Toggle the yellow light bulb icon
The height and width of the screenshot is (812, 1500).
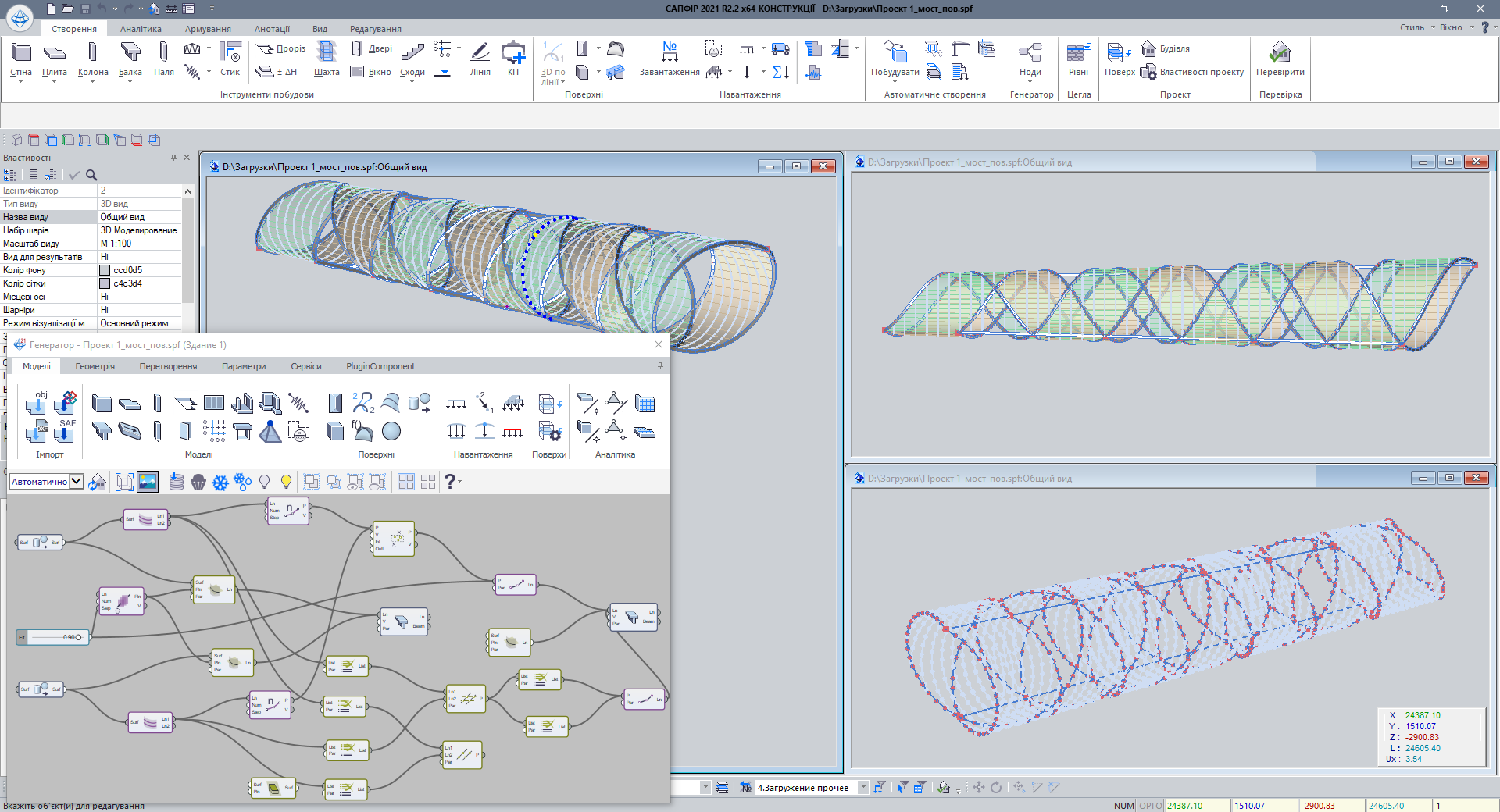pos(286,482)
